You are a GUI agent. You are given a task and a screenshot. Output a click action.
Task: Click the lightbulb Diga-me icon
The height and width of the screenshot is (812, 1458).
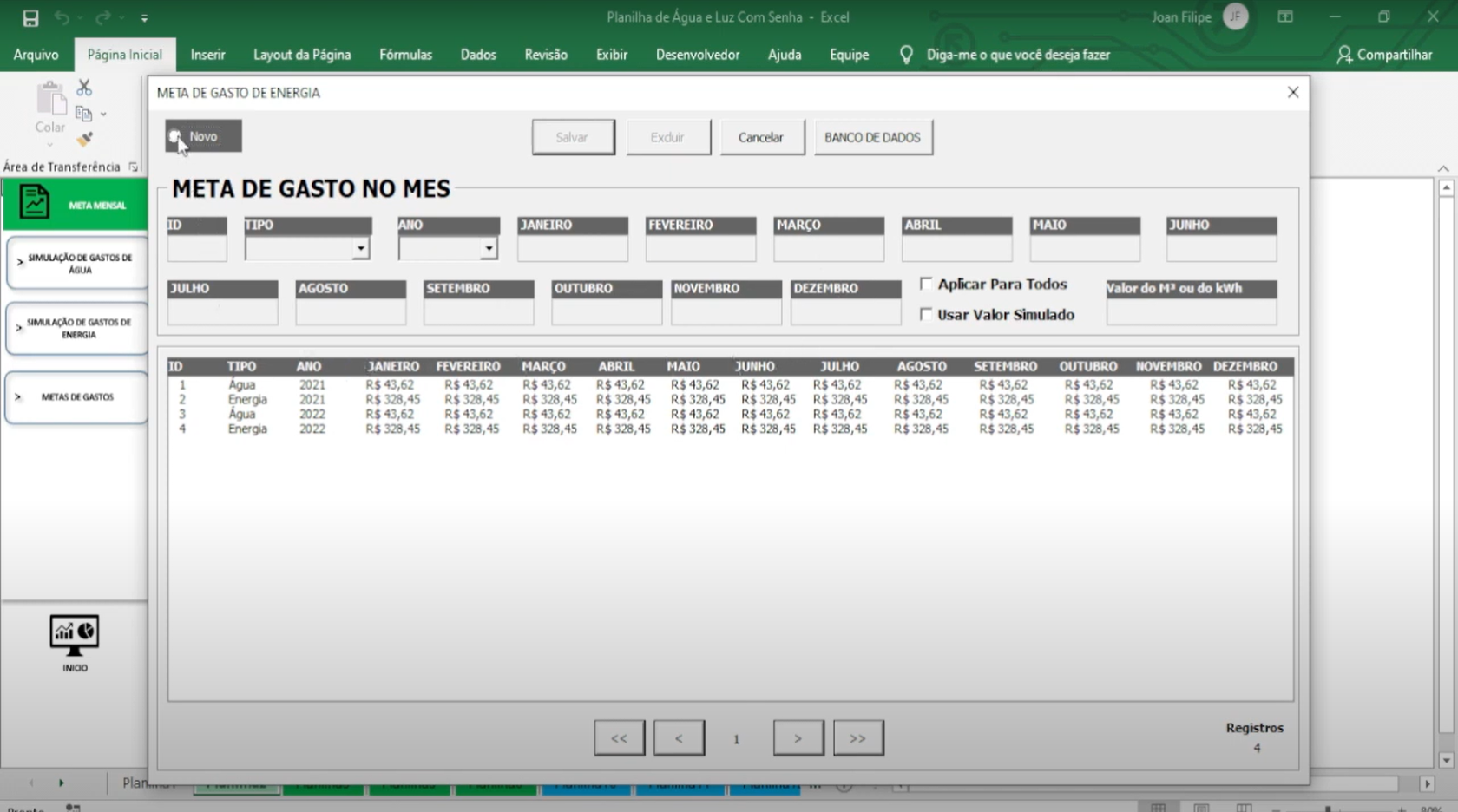tap(906, 55)
